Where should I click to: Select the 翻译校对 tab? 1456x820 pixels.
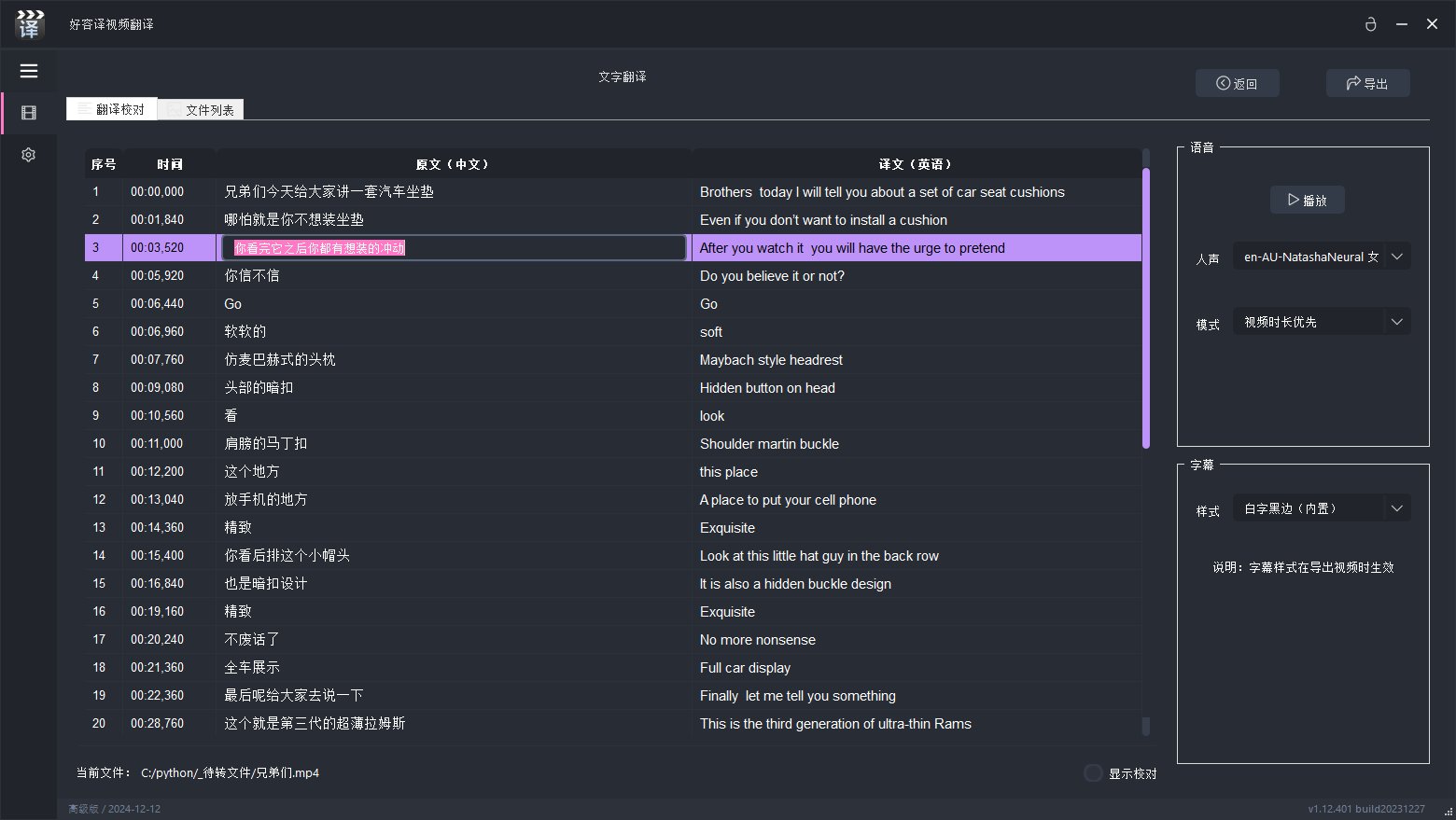pyautogui.click(x=112, y=110)
